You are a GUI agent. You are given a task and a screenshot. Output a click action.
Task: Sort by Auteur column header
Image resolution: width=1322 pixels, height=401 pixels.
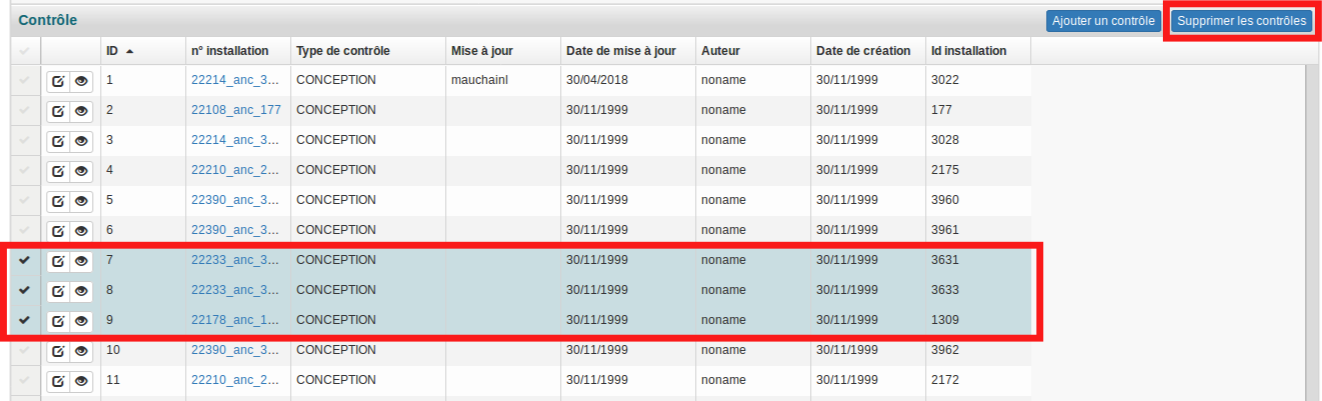pyautogui.click(x=753, y=50)
